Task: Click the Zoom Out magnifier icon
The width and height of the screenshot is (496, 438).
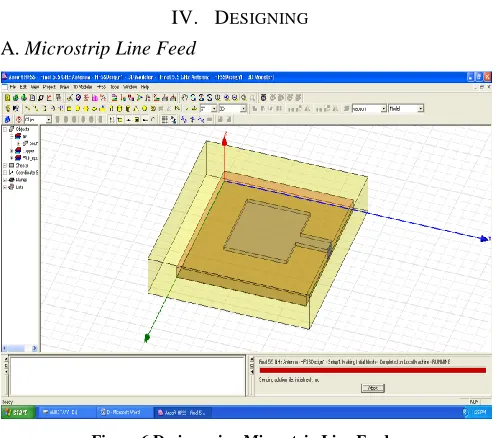Action: tap(235, 98)
